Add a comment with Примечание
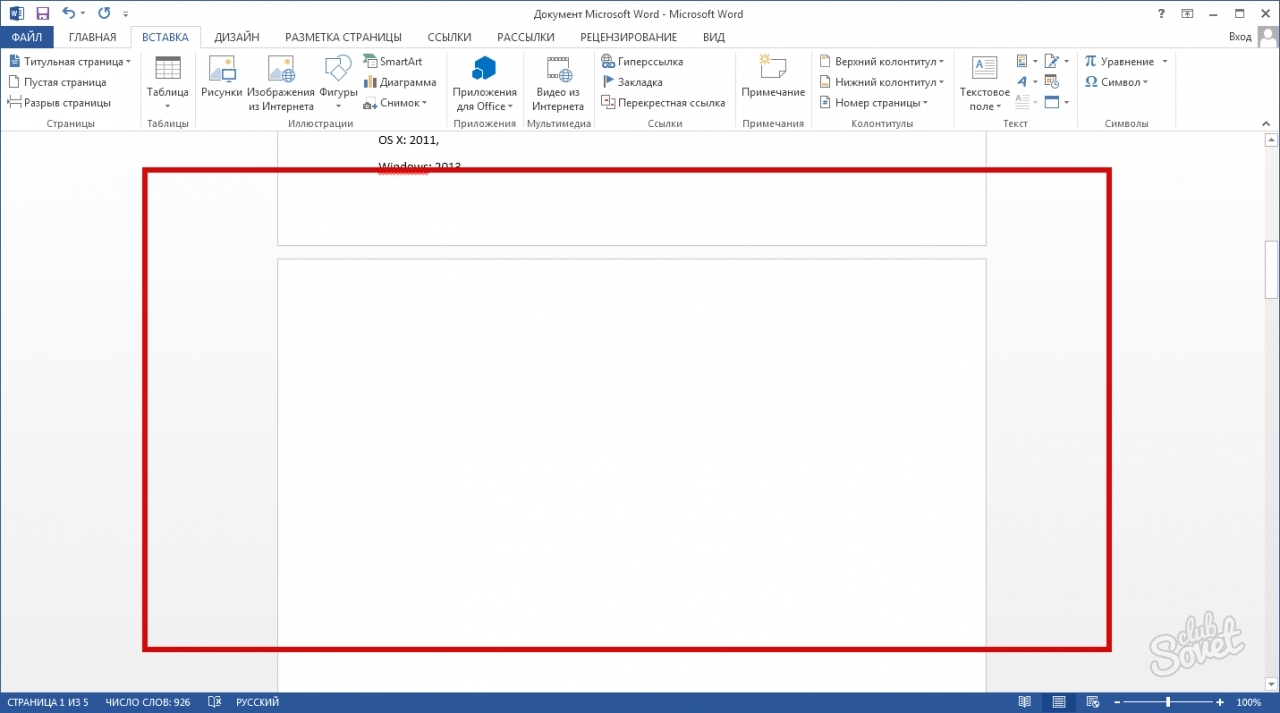This screenshot has height=713, width=1280. (772, 78)
